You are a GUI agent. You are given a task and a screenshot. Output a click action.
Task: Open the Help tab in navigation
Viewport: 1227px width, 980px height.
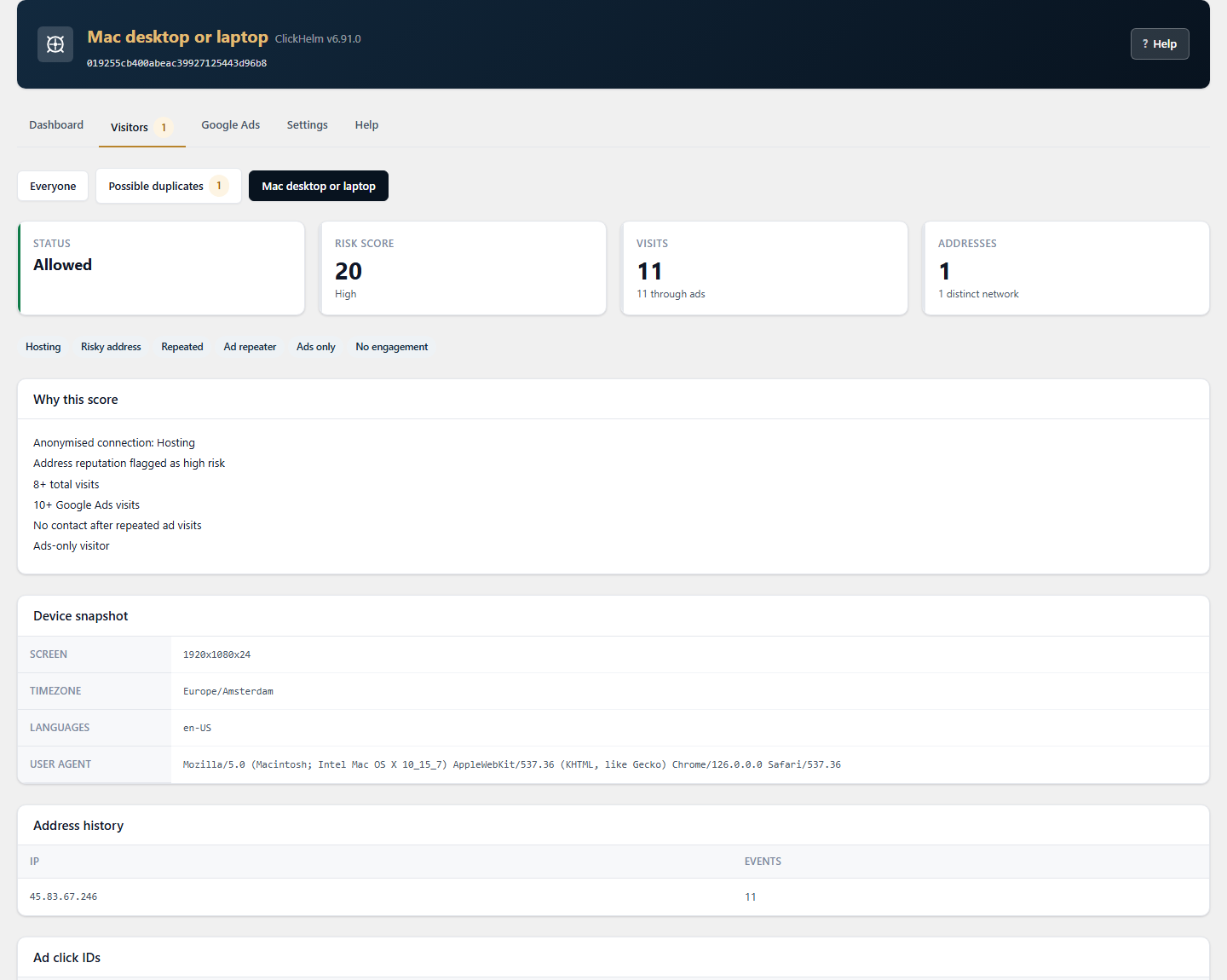click(x=366, y=125)
